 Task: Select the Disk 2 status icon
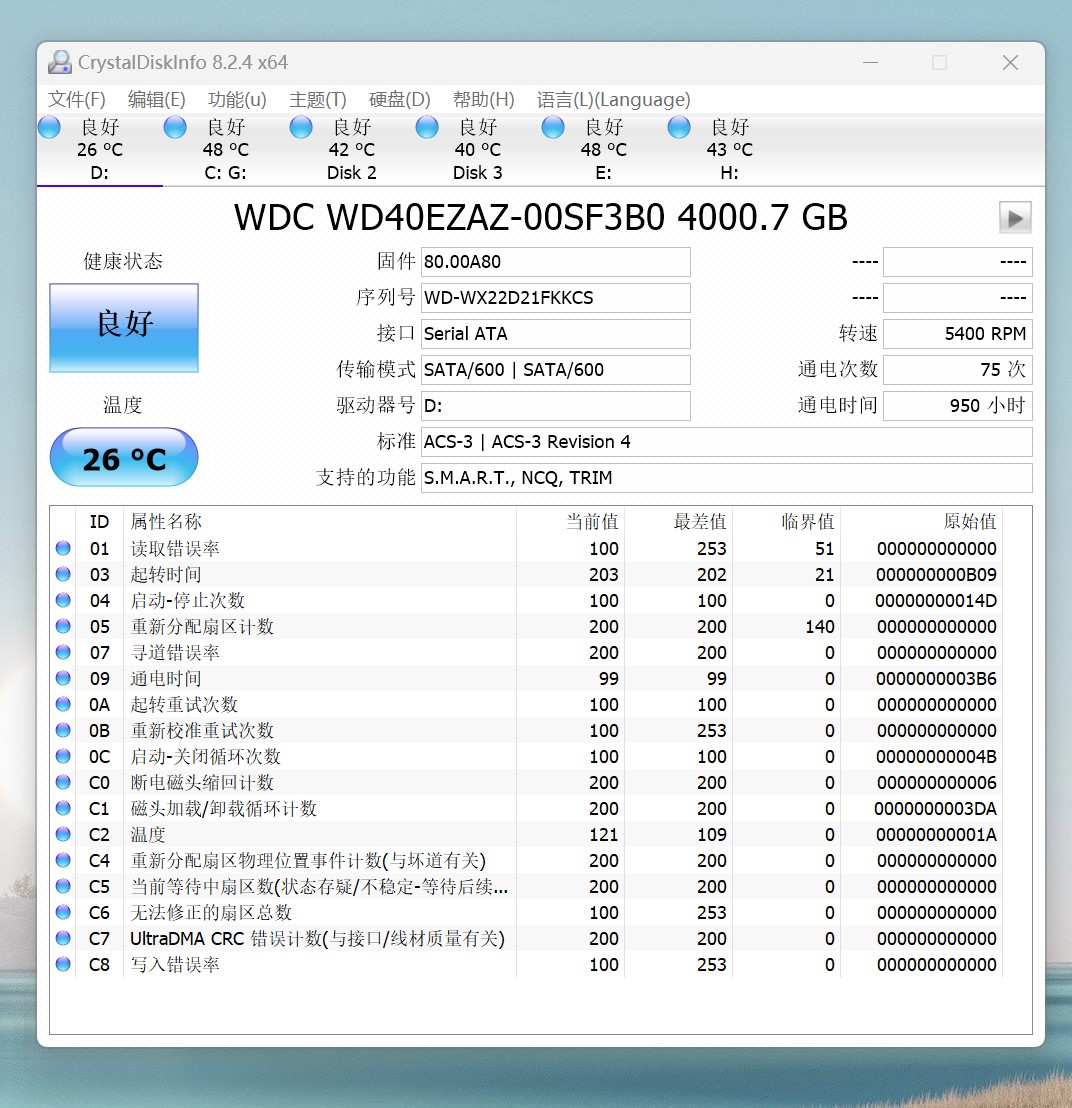[x=301, y=127]
